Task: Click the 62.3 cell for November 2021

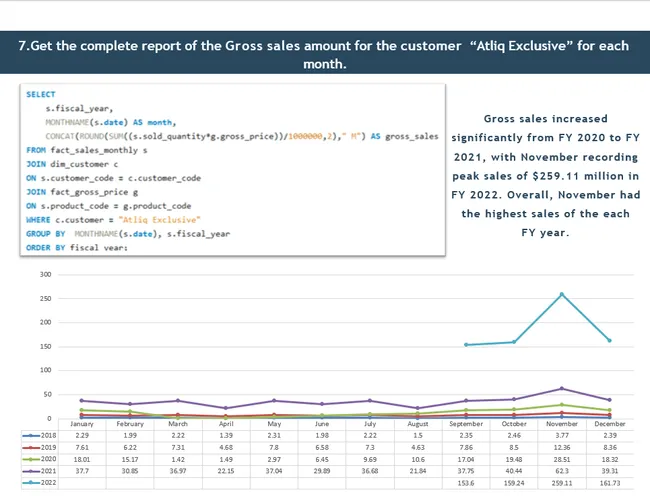Action: point(562,471)
